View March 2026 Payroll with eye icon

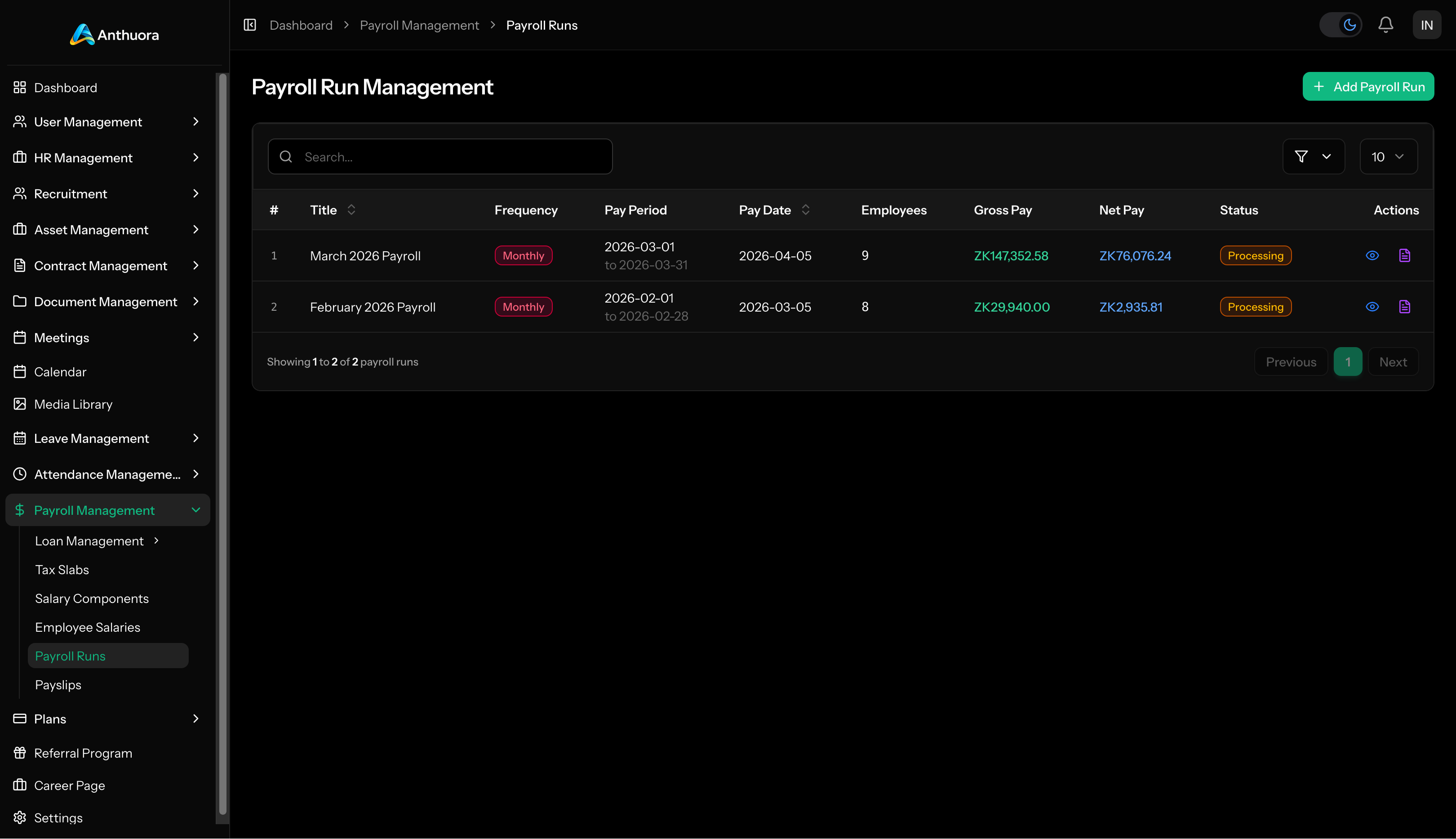point(1372,255)
